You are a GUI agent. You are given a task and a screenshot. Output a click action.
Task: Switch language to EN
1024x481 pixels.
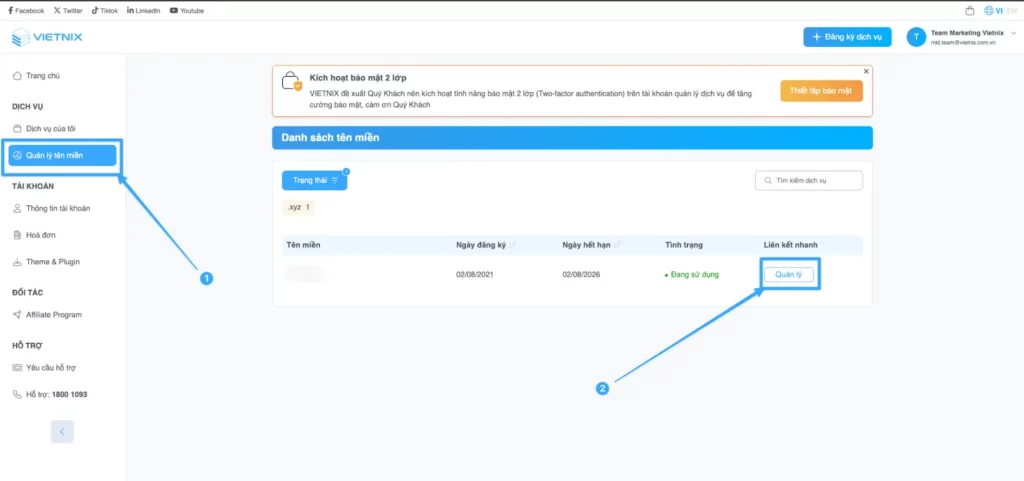1012,11
